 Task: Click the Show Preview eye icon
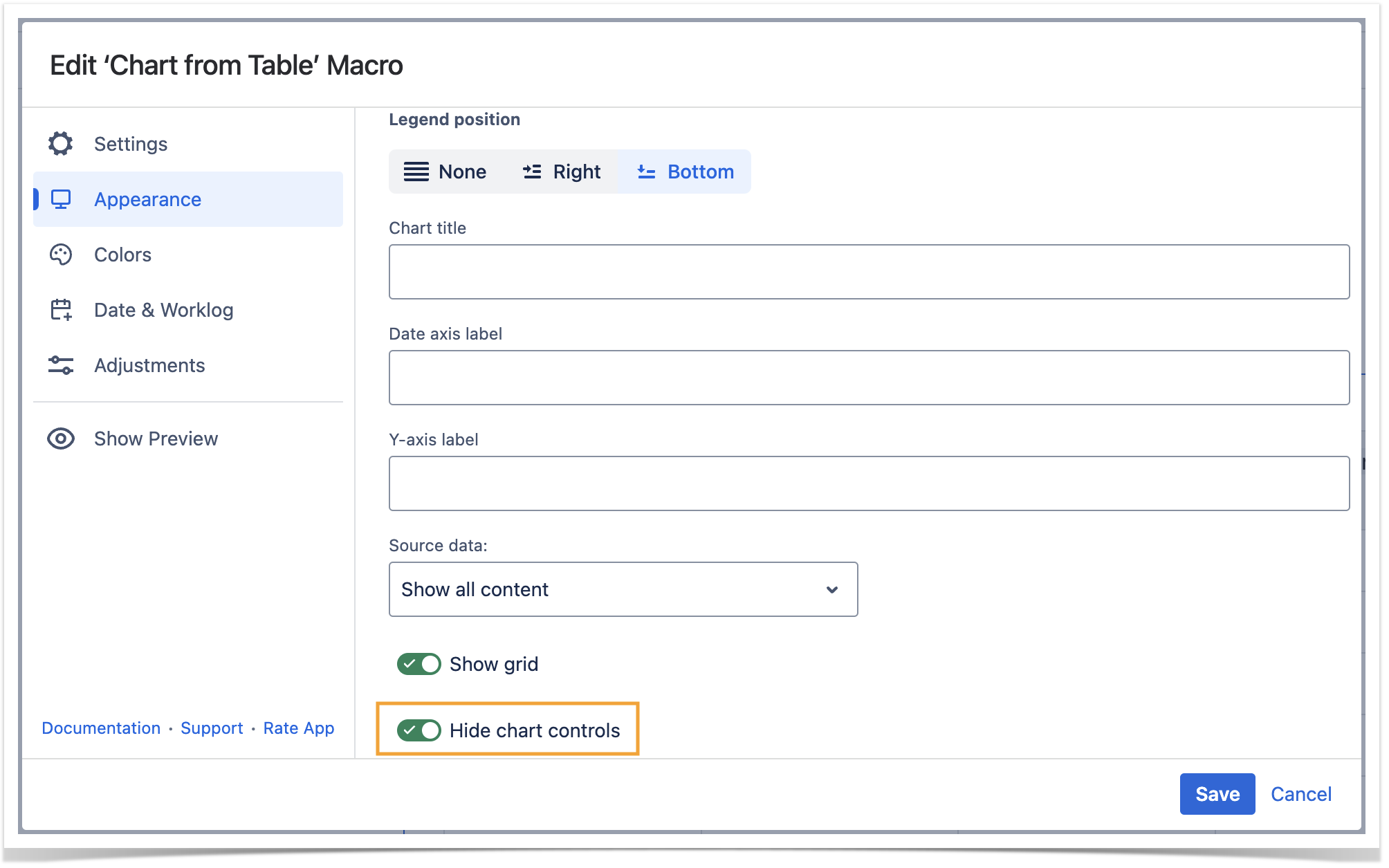click(61, 438)
